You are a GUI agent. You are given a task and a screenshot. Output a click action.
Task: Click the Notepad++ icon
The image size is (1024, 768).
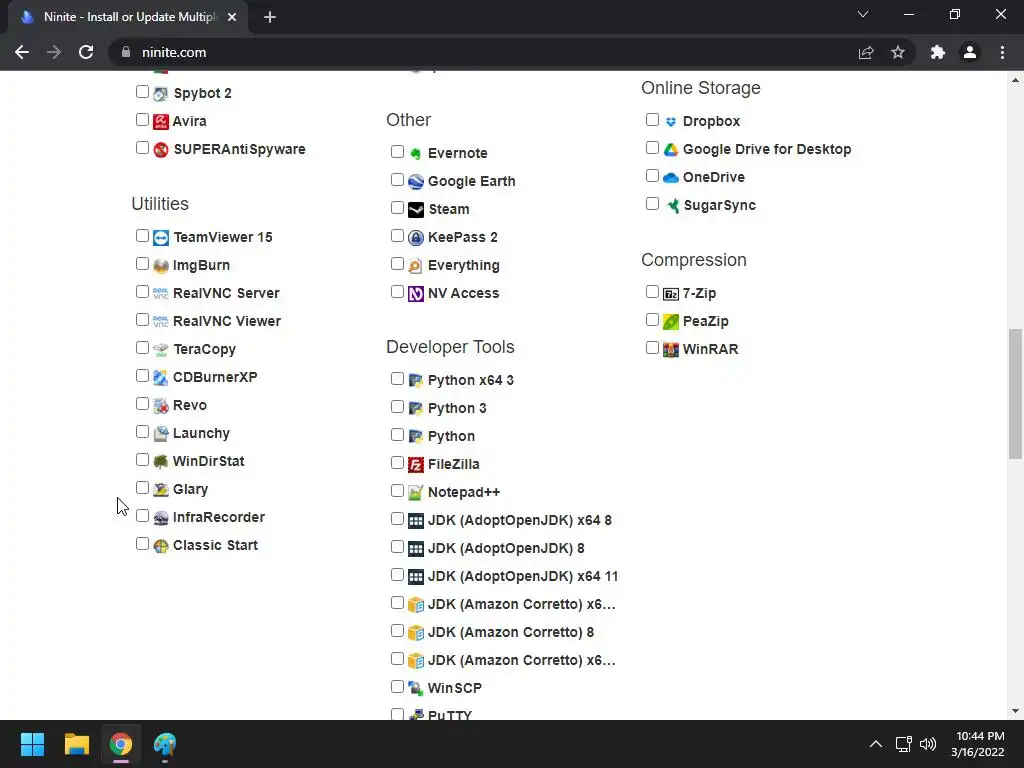coord(416,492)
